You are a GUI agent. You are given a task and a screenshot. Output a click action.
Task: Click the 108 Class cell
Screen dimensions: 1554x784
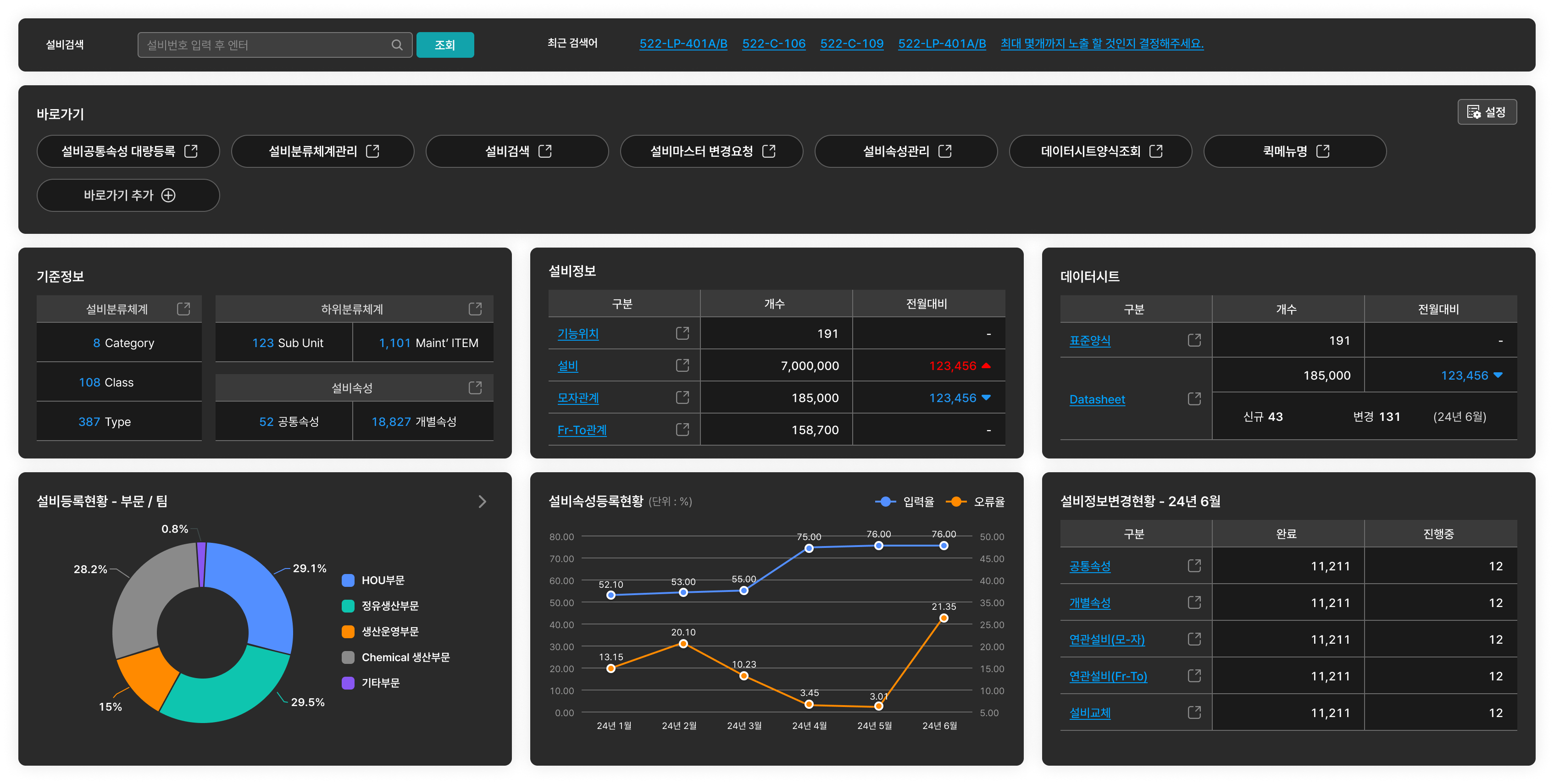tap(119, 382)
